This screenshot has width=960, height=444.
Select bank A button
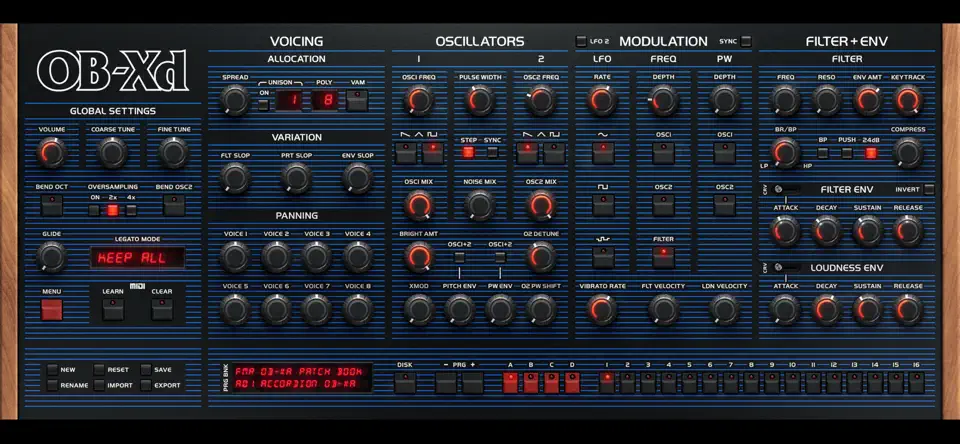pos(510,382)
